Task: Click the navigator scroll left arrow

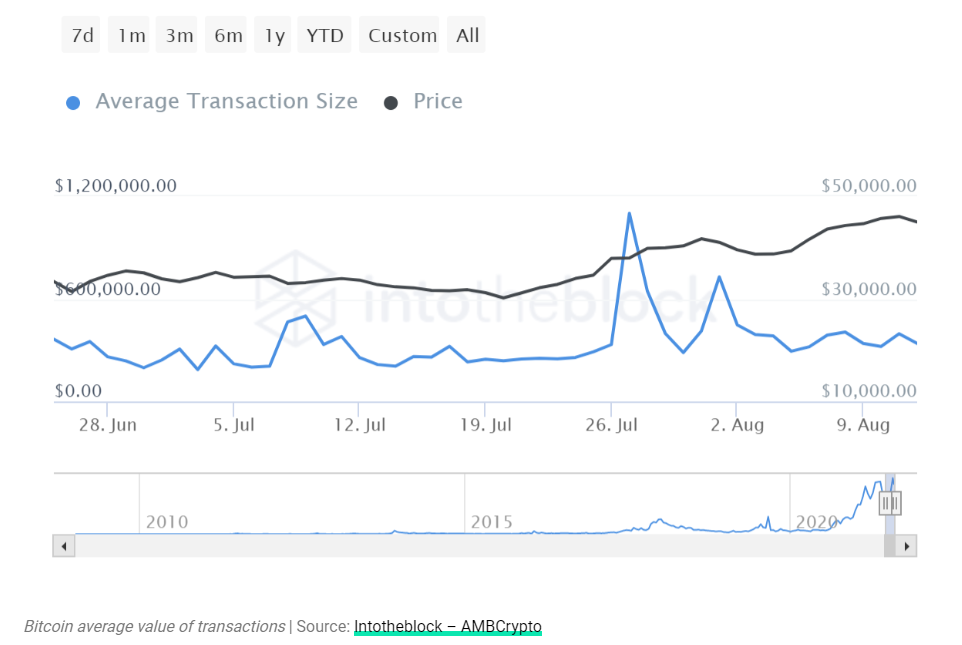Action: (64, 546)
